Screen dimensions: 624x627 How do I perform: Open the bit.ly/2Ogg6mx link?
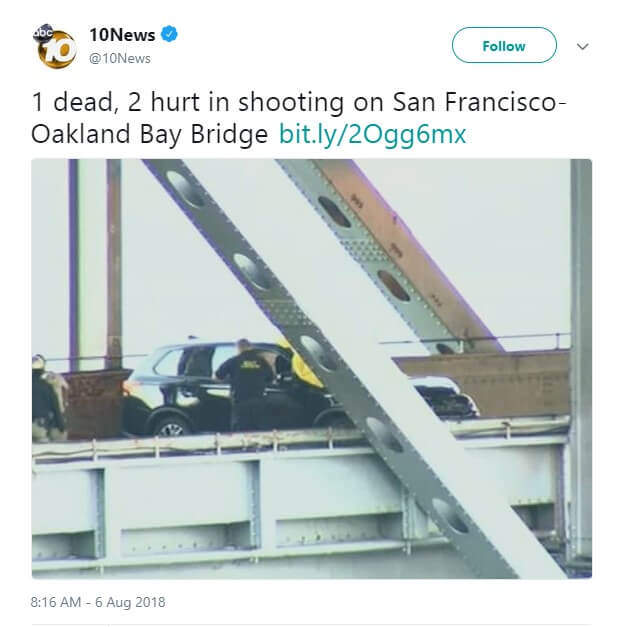(x=372, y=134)
